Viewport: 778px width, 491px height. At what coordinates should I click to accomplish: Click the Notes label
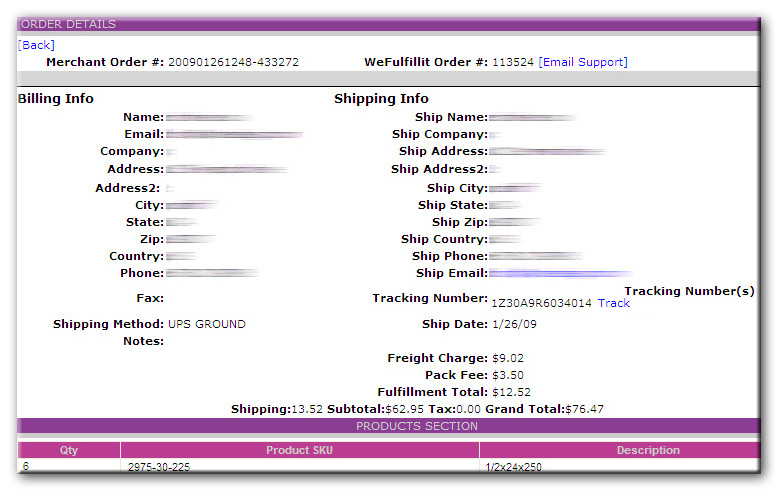point(143,341)
